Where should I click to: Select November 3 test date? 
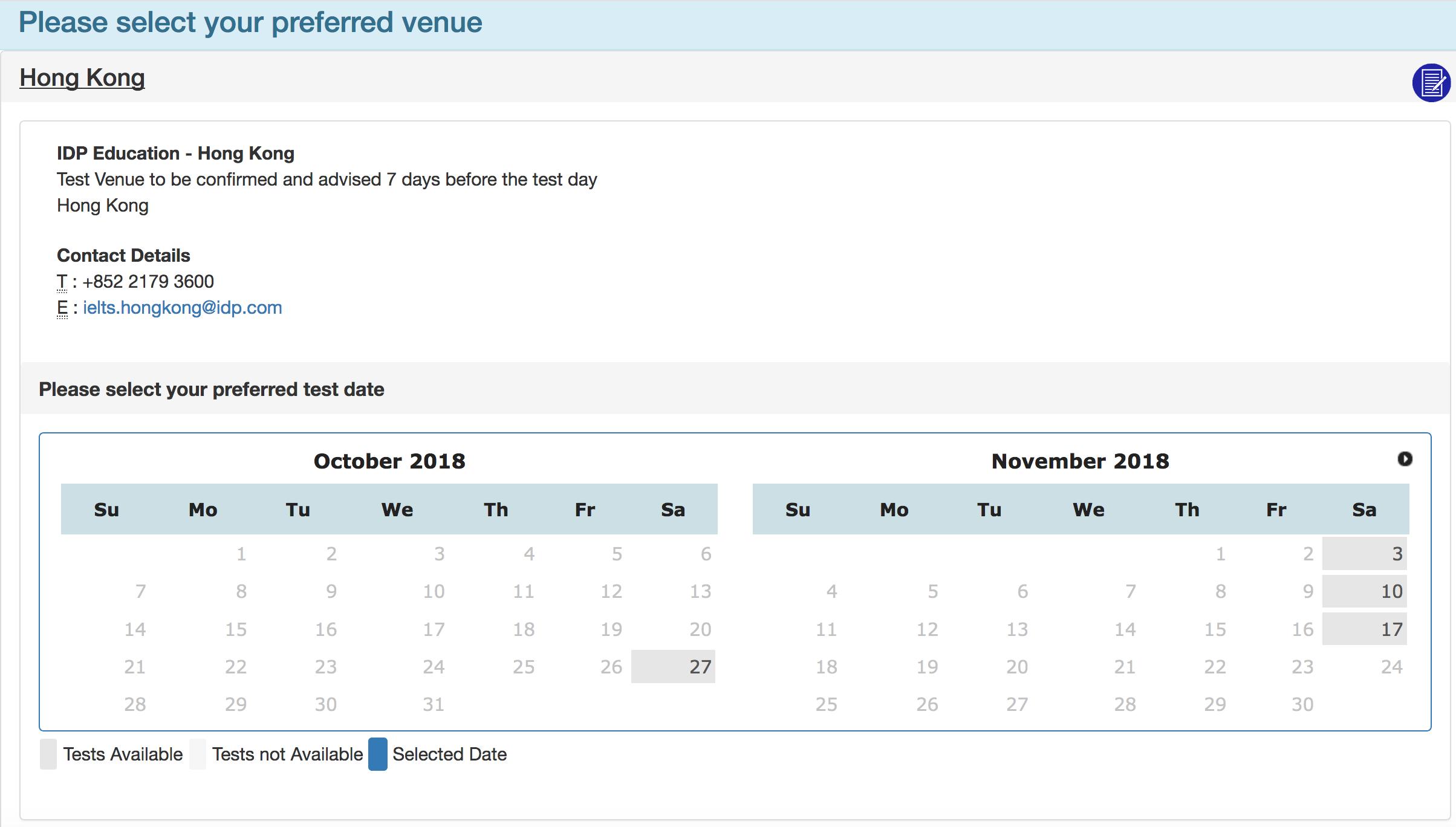point(1365,554)
